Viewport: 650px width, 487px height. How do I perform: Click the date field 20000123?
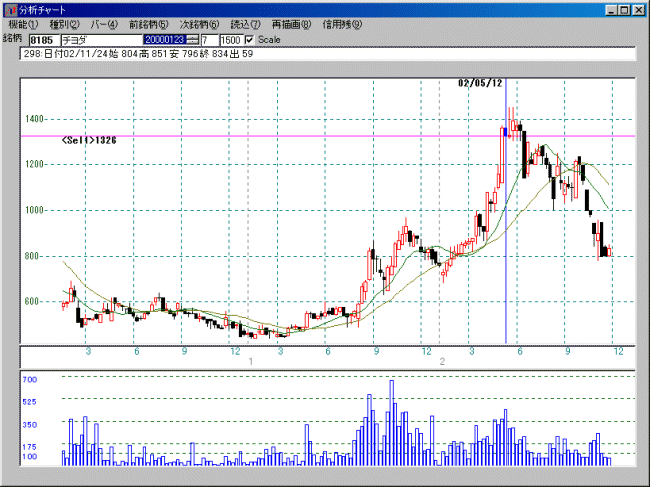[165, 40]
